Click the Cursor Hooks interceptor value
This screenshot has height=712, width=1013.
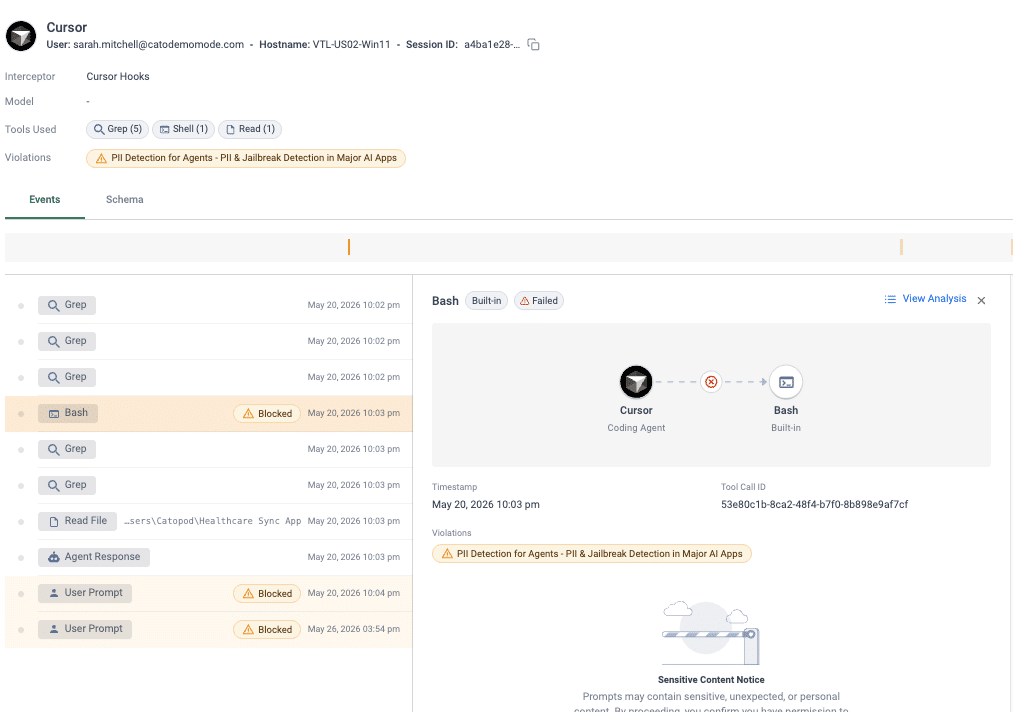118,76
